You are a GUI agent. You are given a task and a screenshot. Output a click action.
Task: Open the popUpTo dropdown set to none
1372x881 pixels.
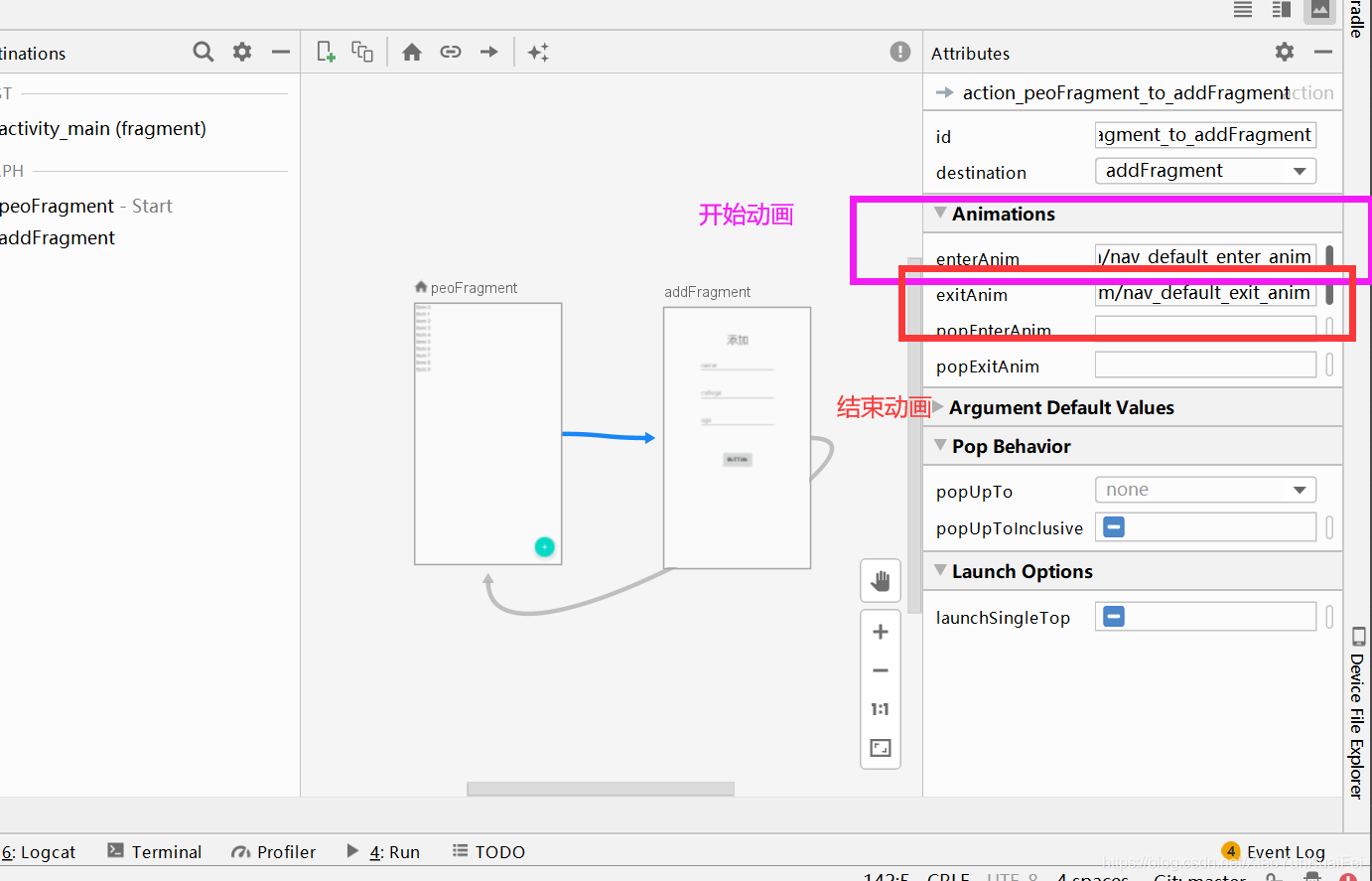(1206, 490)
